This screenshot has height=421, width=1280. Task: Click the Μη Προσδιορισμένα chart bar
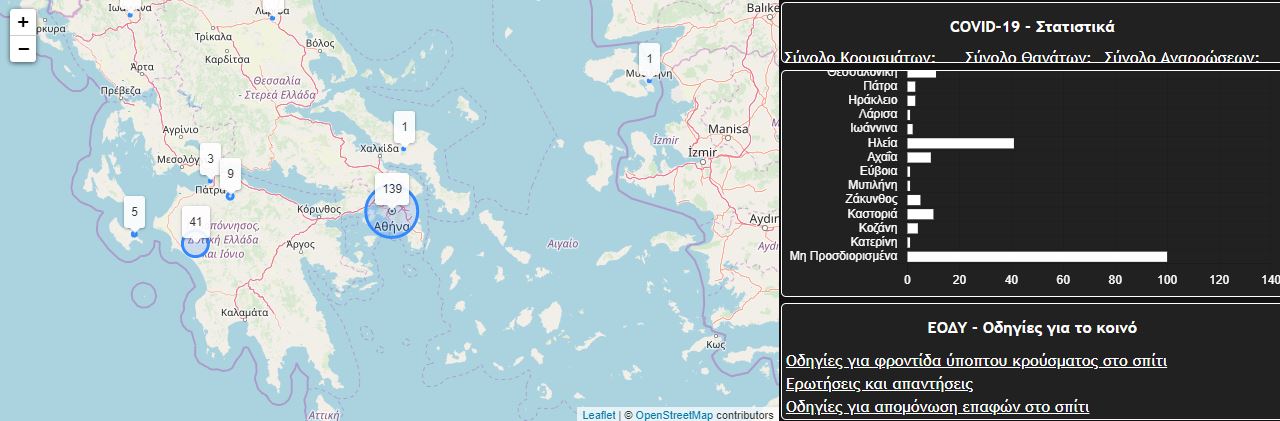tap(1036, 257)
